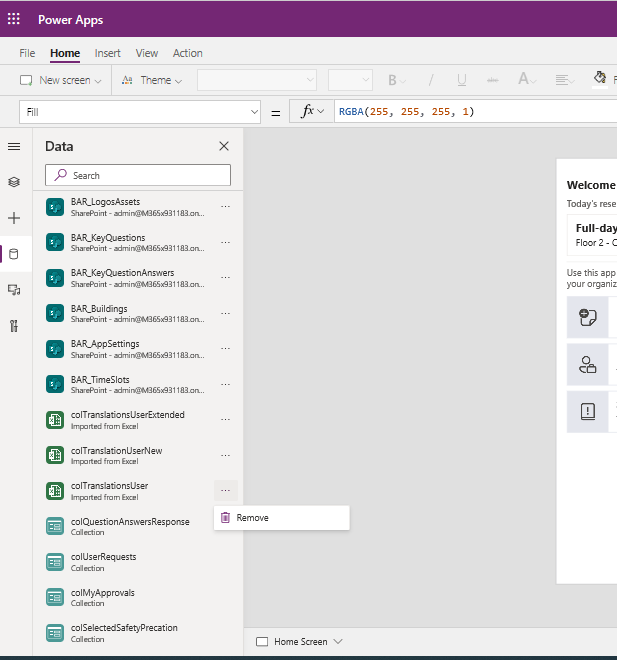
Task: Open more options for BAR_KeyQuestions
Action: pos(226,242)
